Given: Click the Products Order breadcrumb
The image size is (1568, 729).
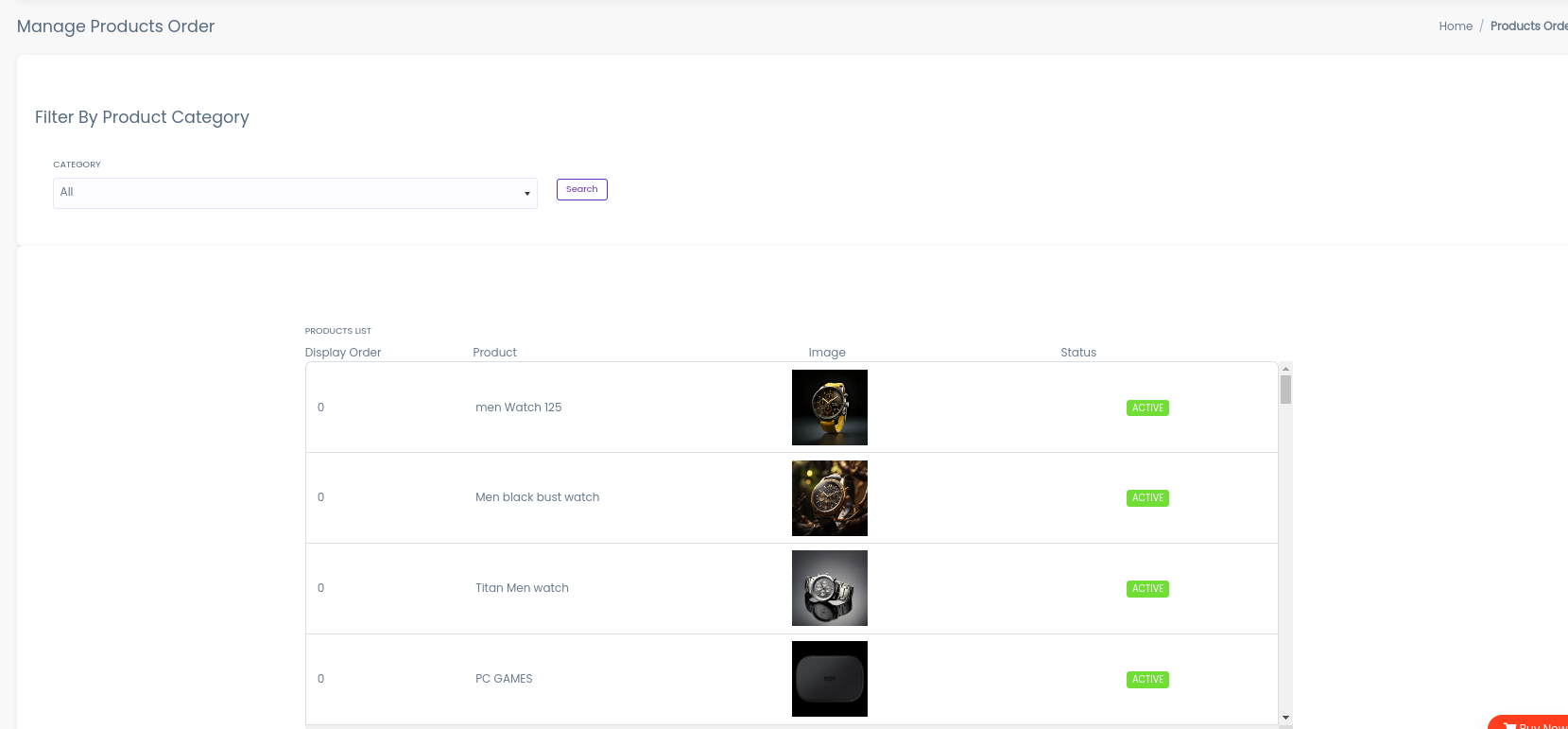Looking at the screenshot, I should tap(1527, 26).
